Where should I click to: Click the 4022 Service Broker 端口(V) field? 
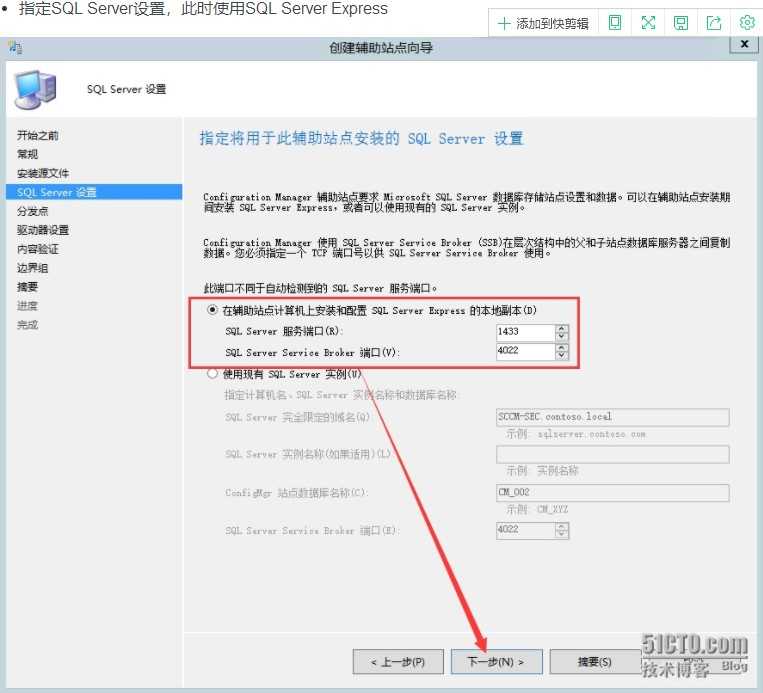click(x=526, y=351)
